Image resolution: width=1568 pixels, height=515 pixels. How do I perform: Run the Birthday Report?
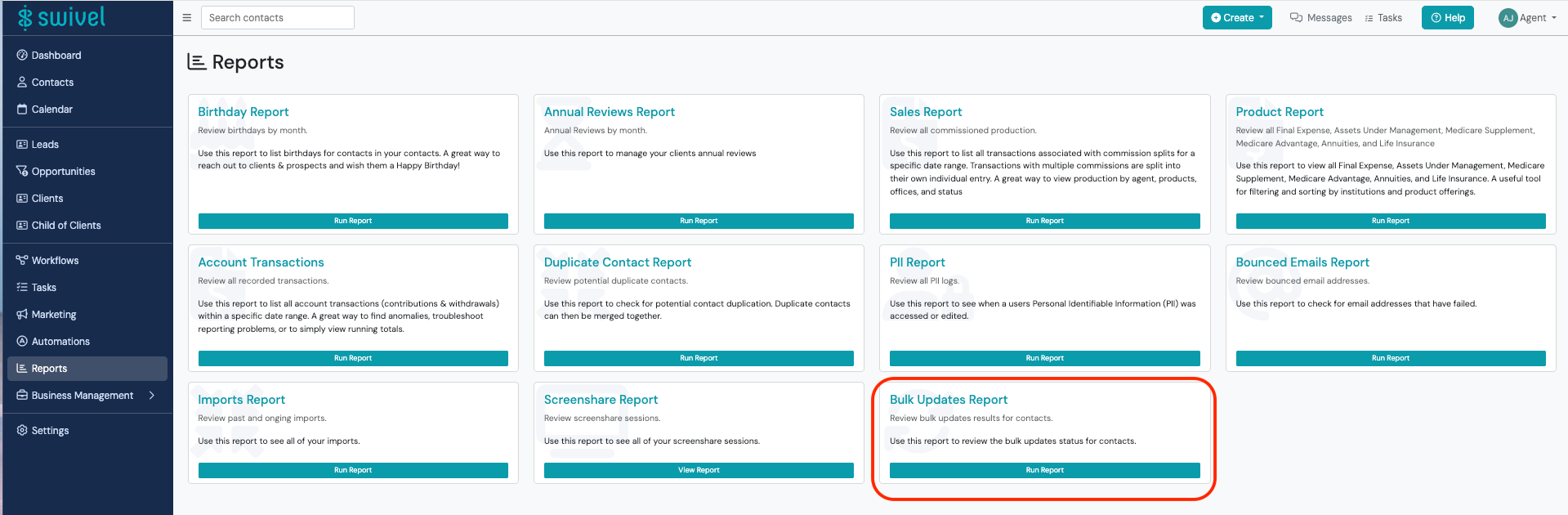pos(353,221)
